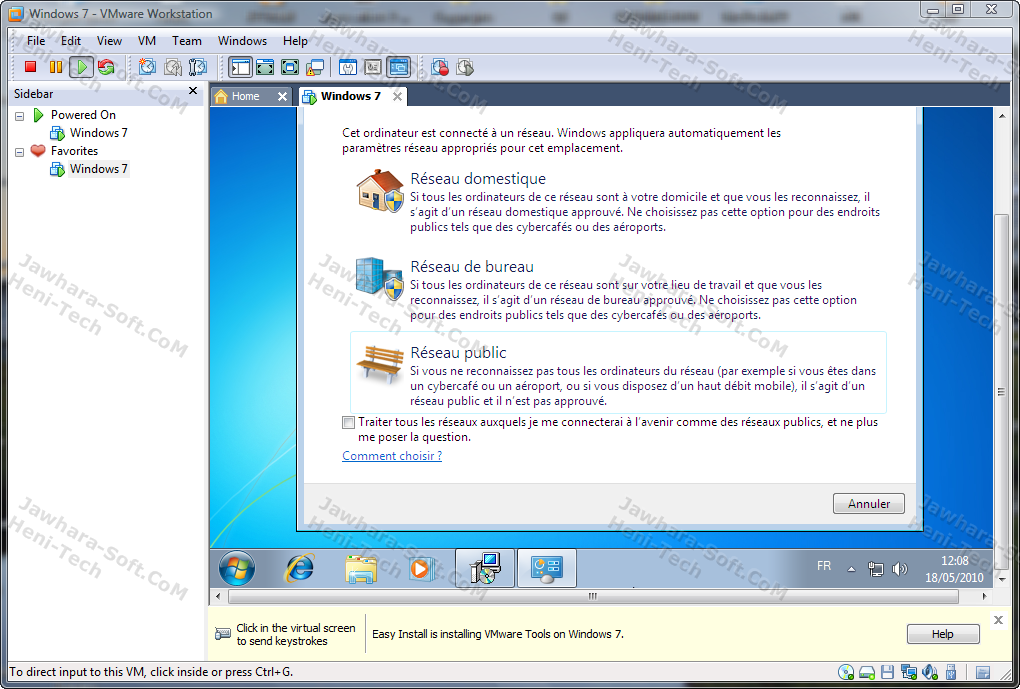The width and height of the screenshot is (1020, 689).
Task: Click the Appliance view toolbar icon
Action: (x=373, y=66)
